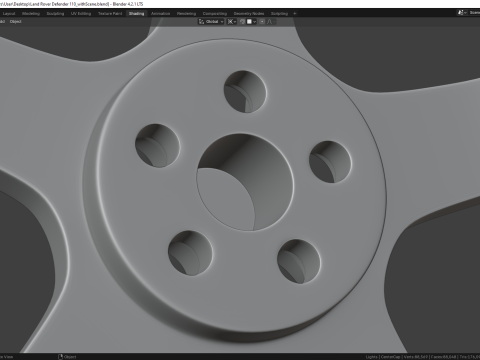Switch to the Layout workspace tab

tap(9, 14)
